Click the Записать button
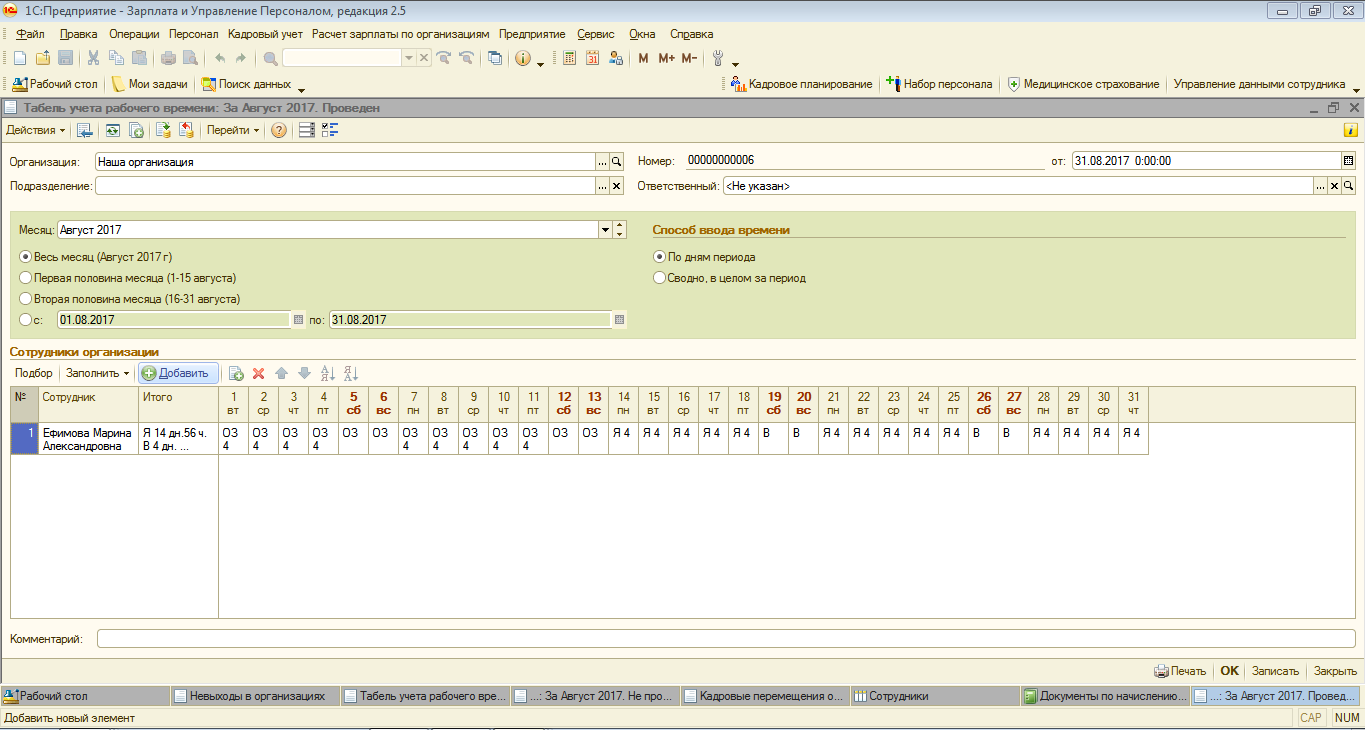This screenshot has width=1365, height=730. 1275,671
